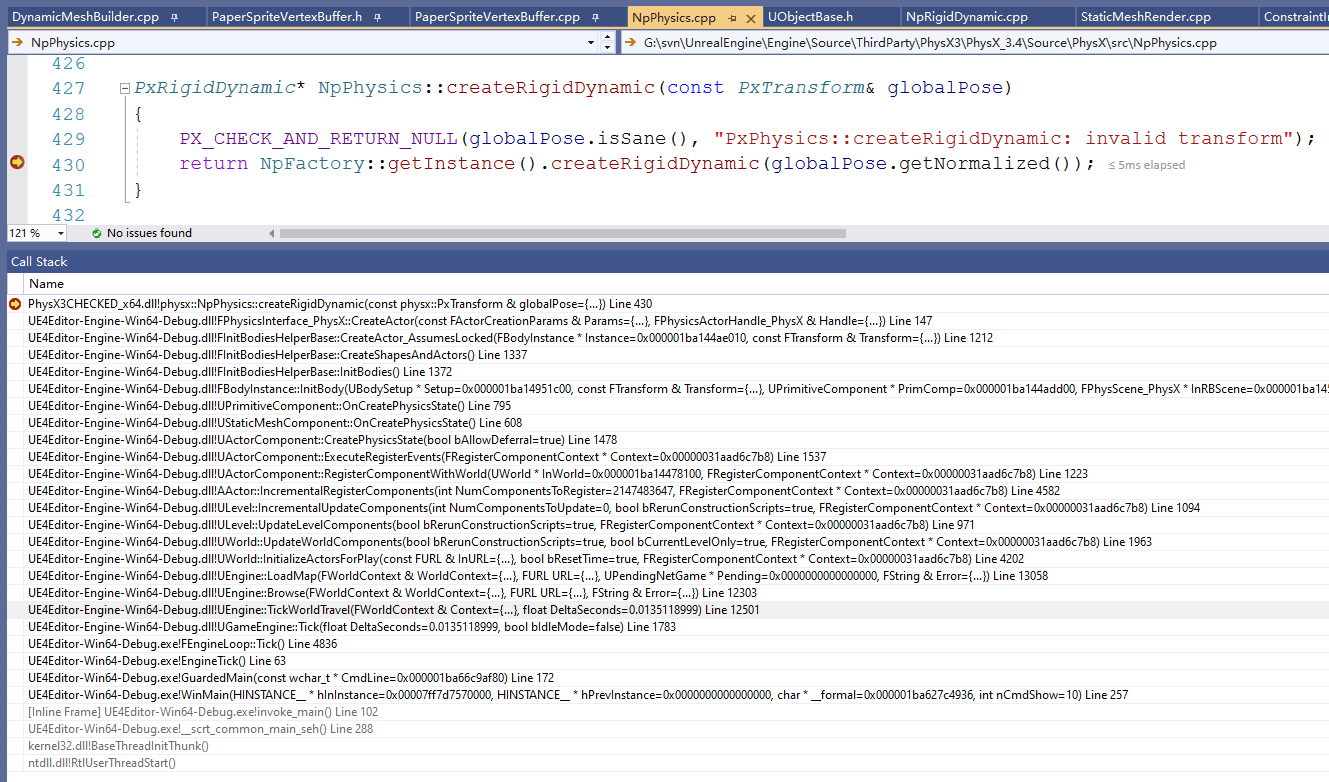Close the NpPhysics.cpp tab

pos(750,18)
